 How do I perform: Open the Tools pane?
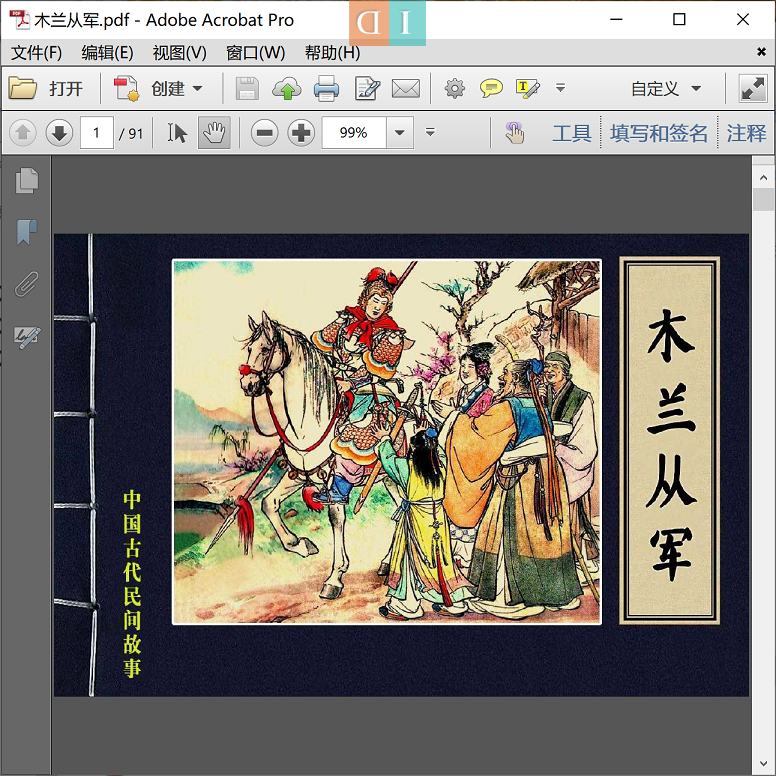point(572,133)
